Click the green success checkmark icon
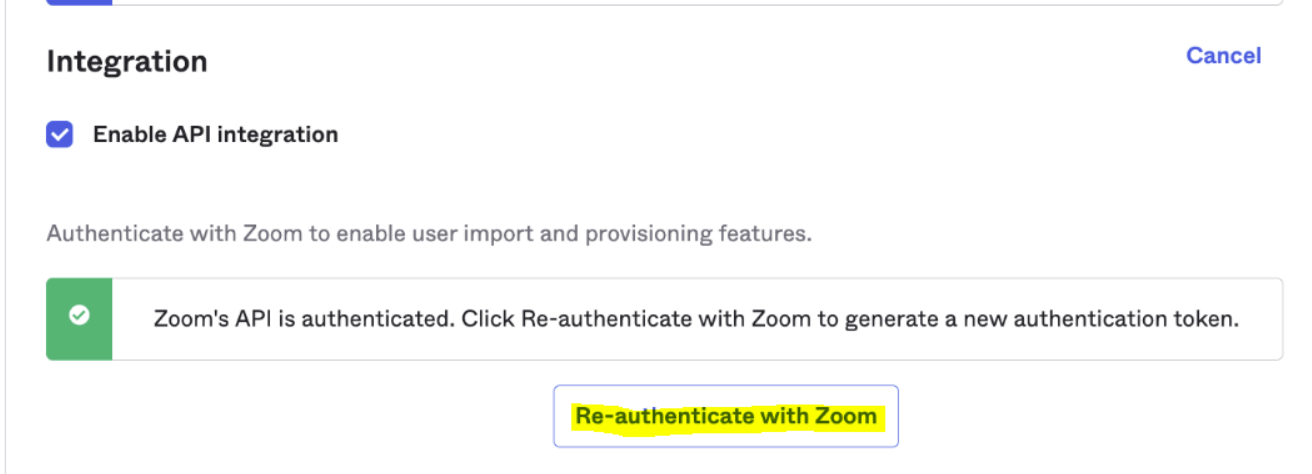This screenshot has width=1312, height=474. point(79,316)
